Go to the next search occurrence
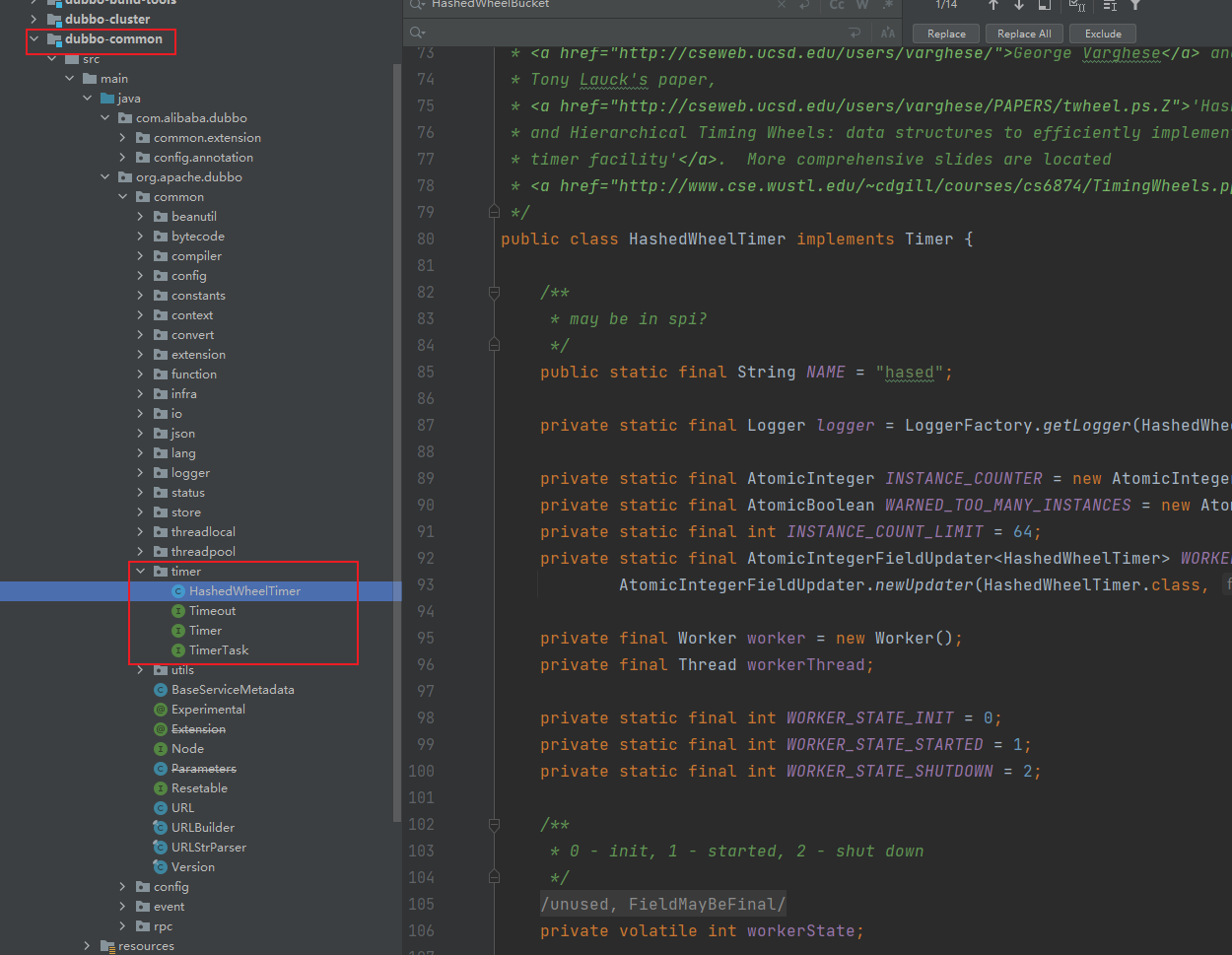 click(x=1019, y=5)
